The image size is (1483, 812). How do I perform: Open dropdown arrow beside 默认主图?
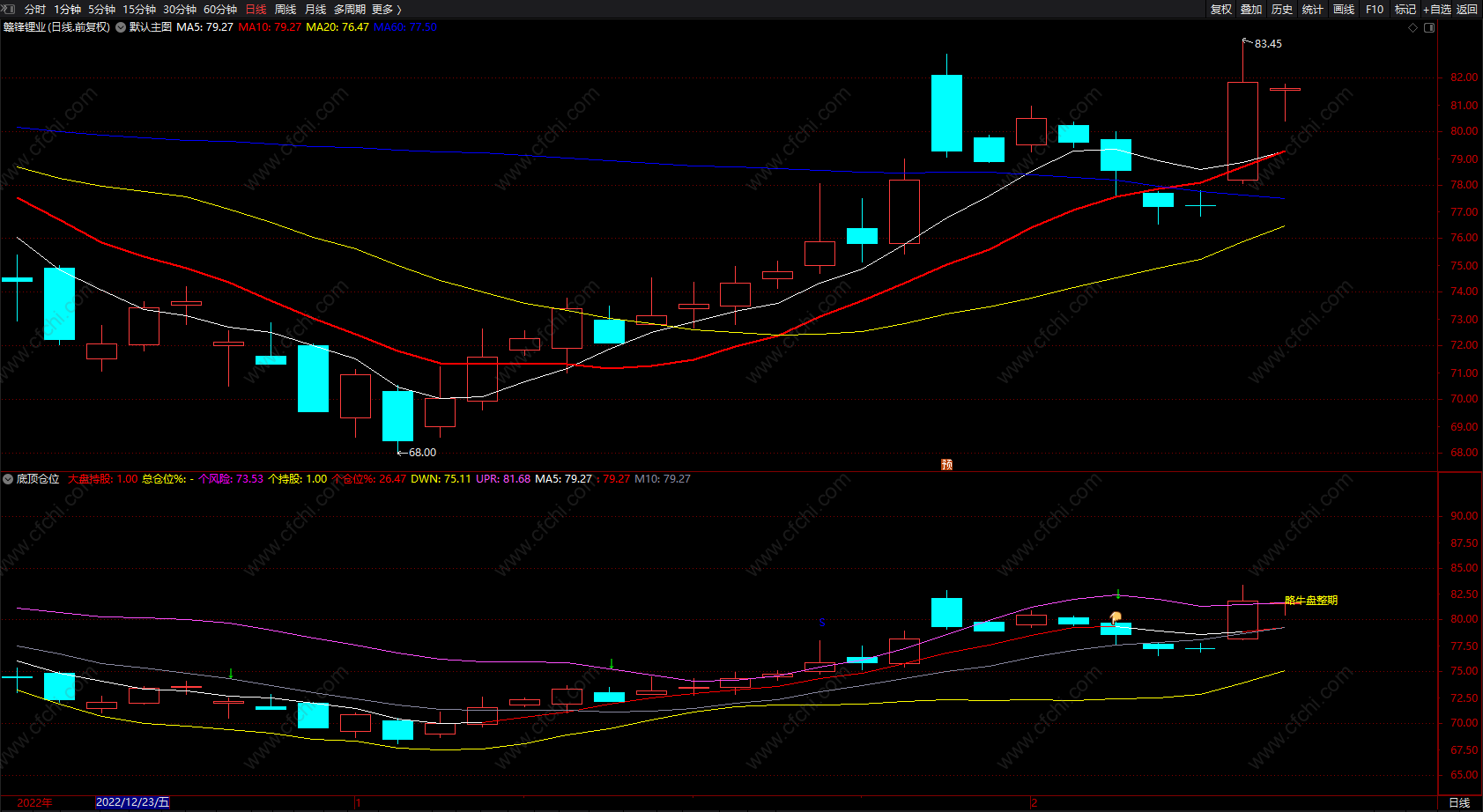pyautogui.click(x=121, y=27)
